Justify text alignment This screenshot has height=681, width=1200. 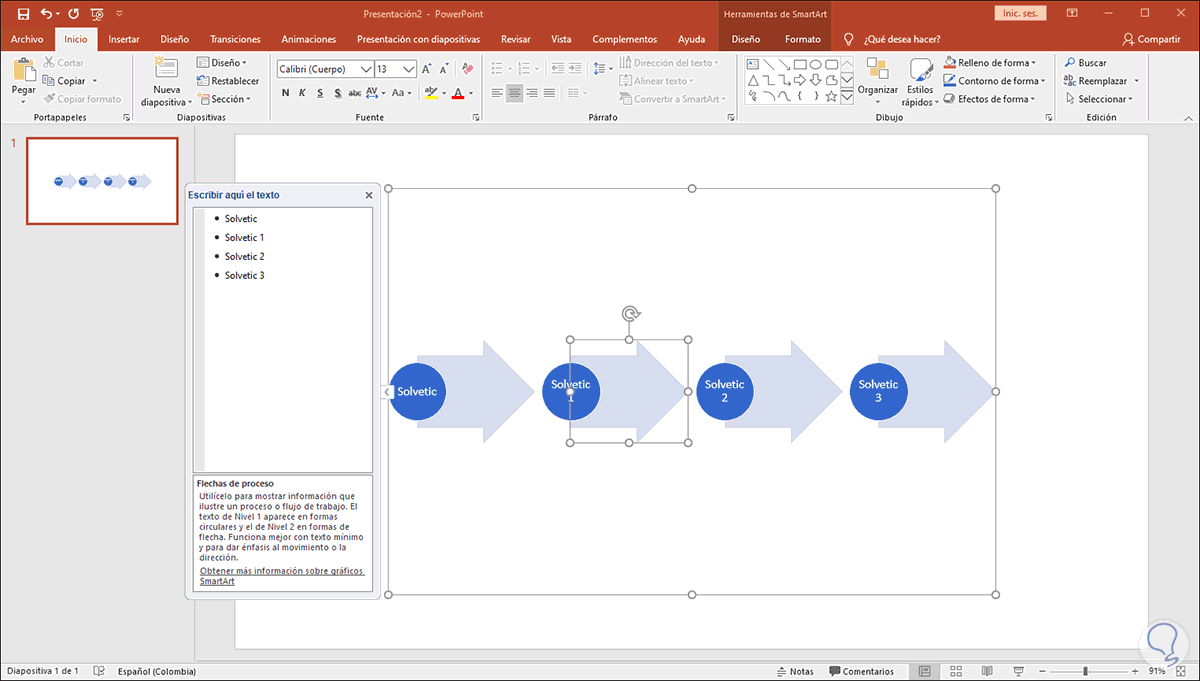pyautogui.click(x=549, y=93)
